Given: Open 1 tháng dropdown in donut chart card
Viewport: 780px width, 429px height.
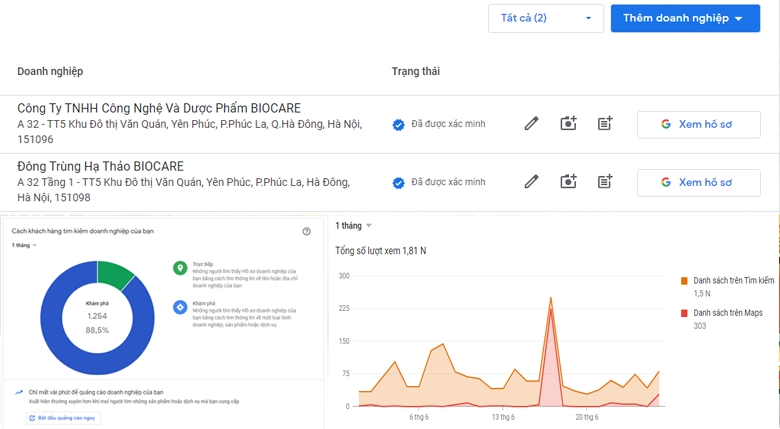Looking at the screenshot, I should click(24, 245).
